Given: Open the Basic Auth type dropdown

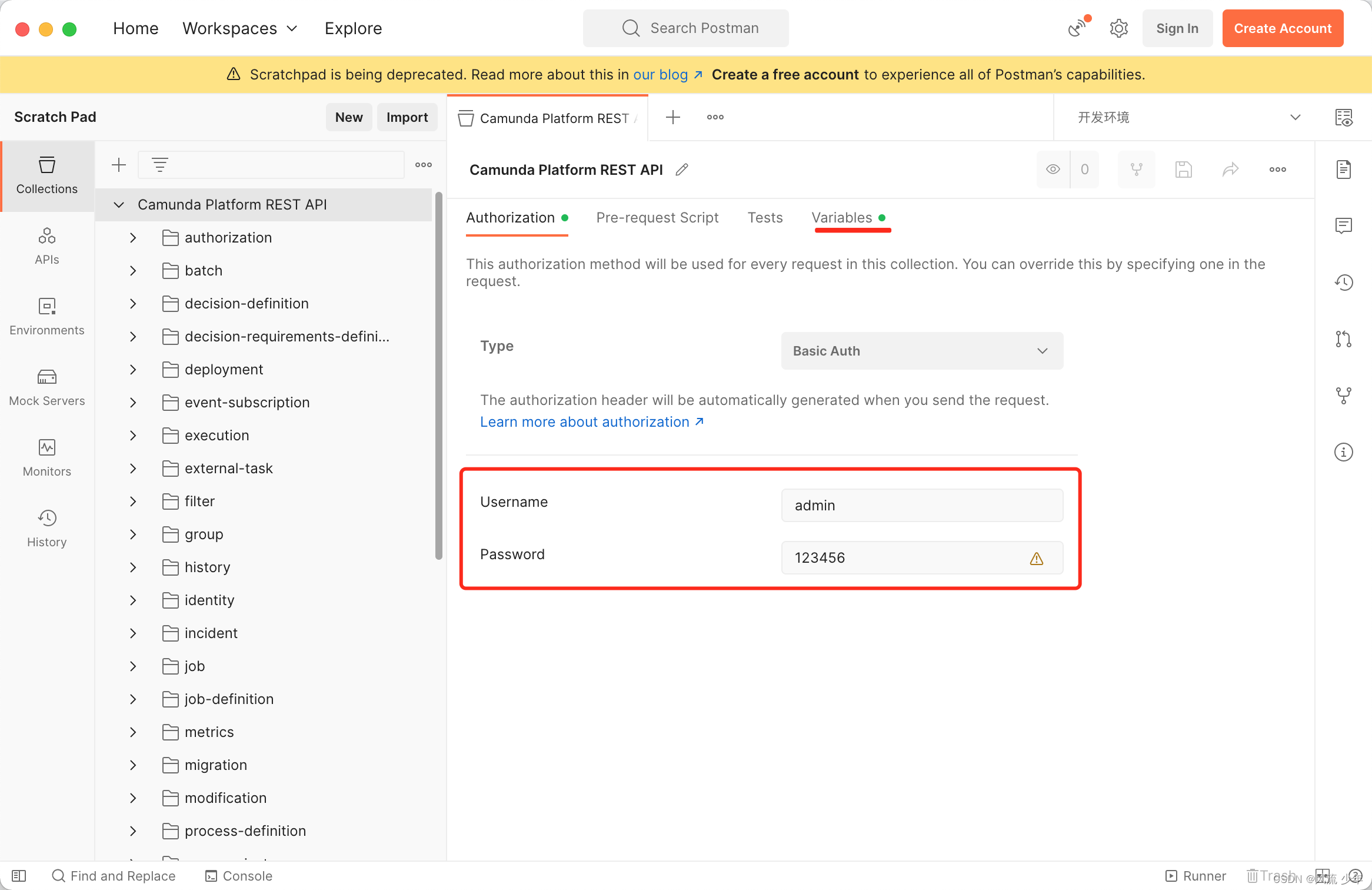Looking at the screenshot, I should [x=922, y=351].
